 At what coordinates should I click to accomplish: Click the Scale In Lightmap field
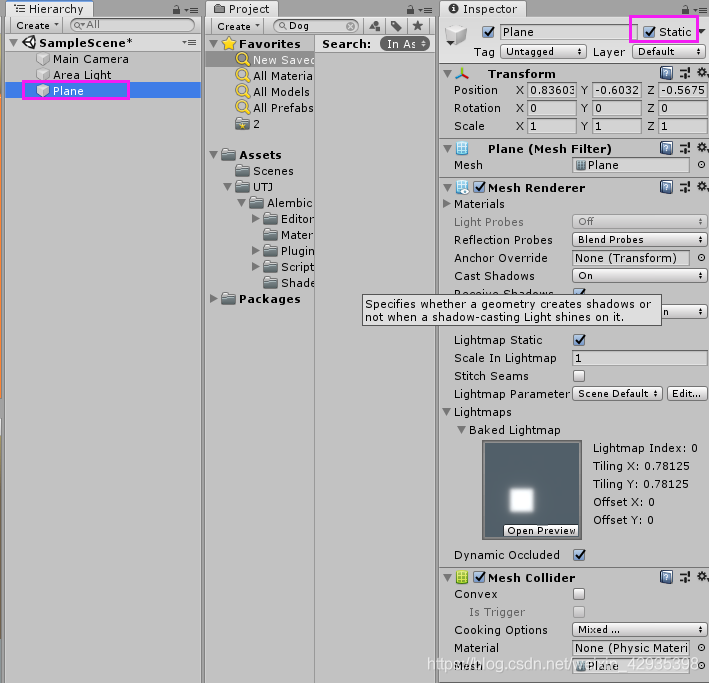click(639, 358)
